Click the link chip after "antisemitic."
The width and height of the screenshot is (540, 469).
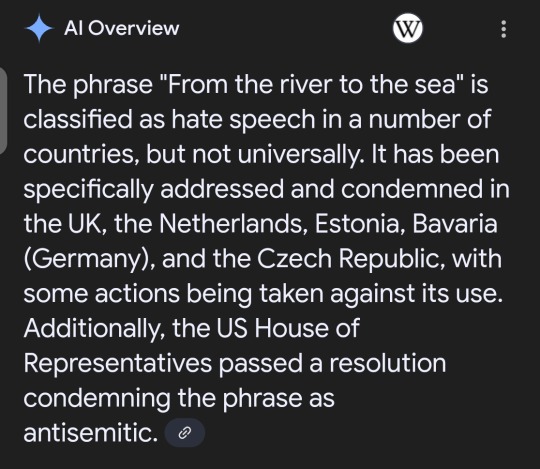185,433
